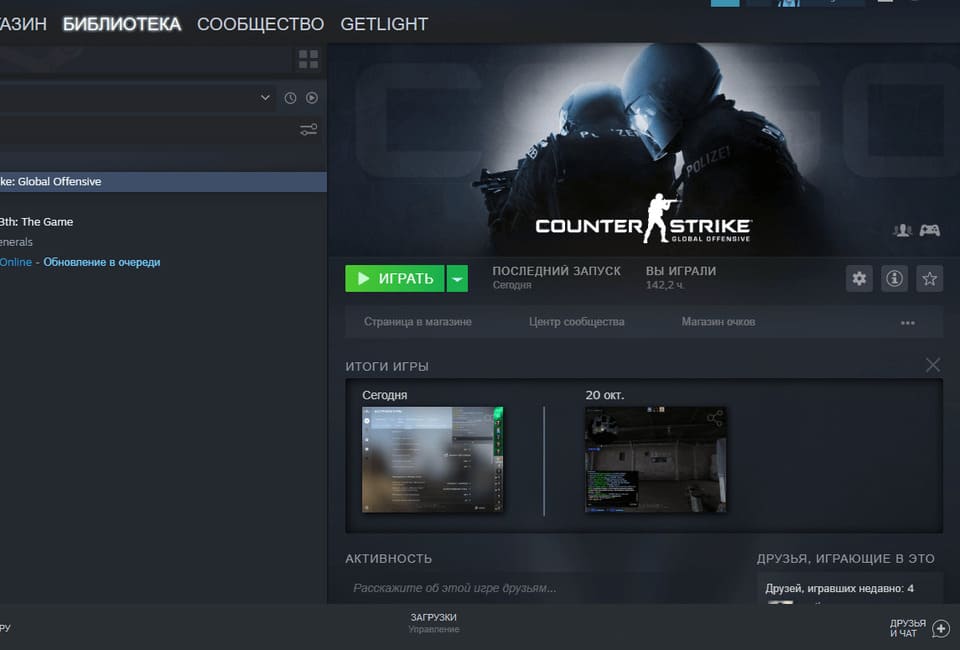Click the multiplayer friends icon on banner
The height and width of the screenshot is (650, 960).
tap(902, 230)
